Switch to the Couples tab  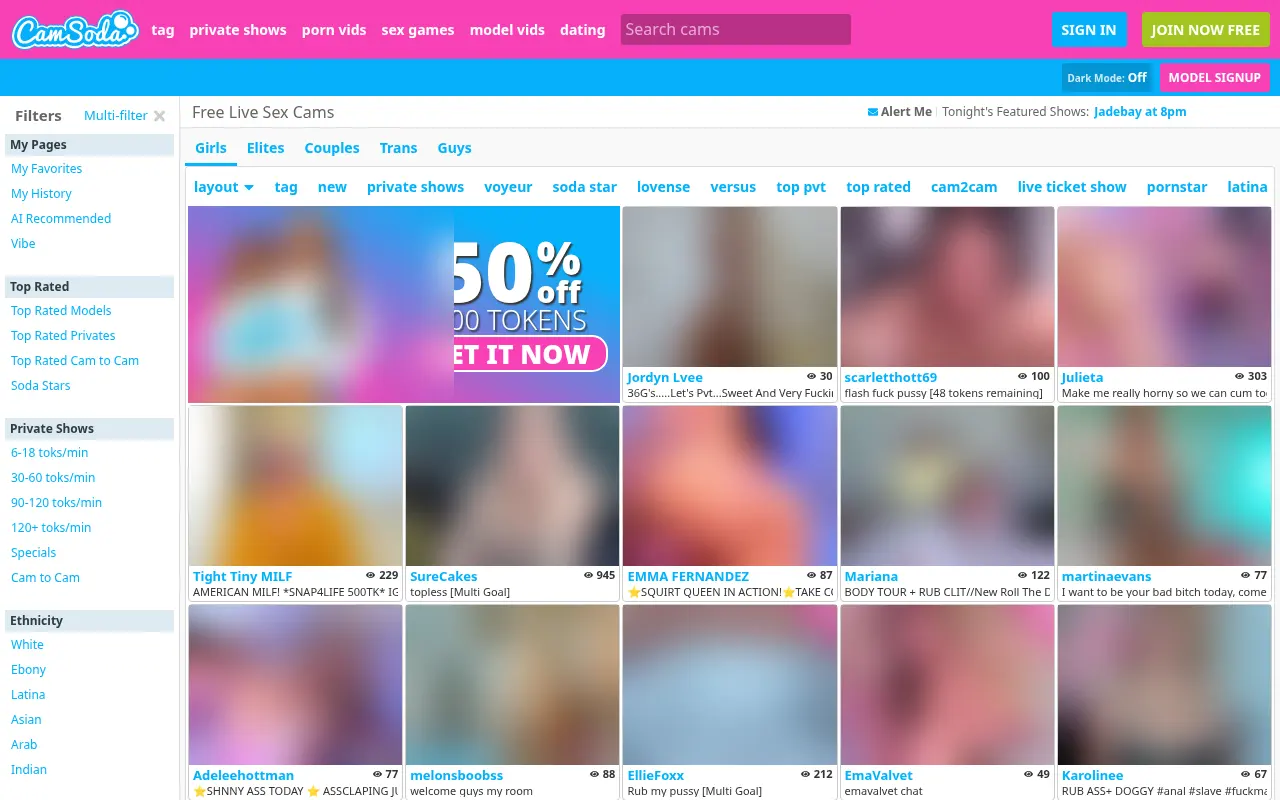click(x=332, y=148)
